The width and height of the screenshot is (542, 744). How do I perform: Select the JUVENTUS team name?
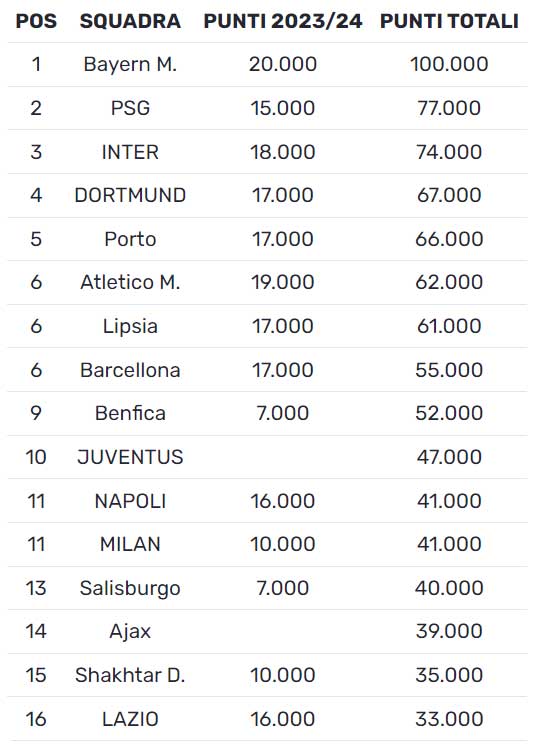click(130, 457)
